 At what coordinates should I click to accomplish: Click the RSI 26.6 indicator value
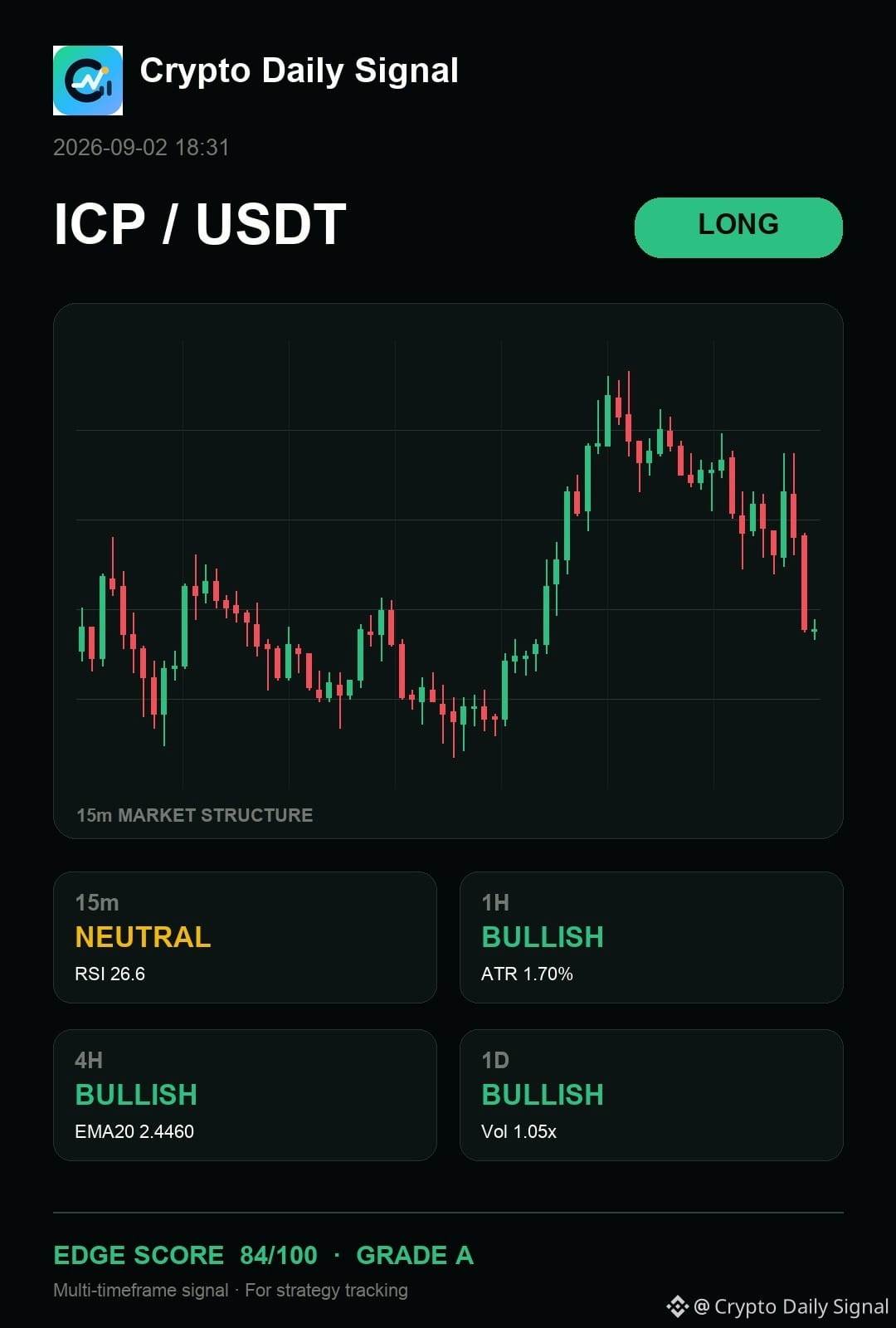click(110, 974)
